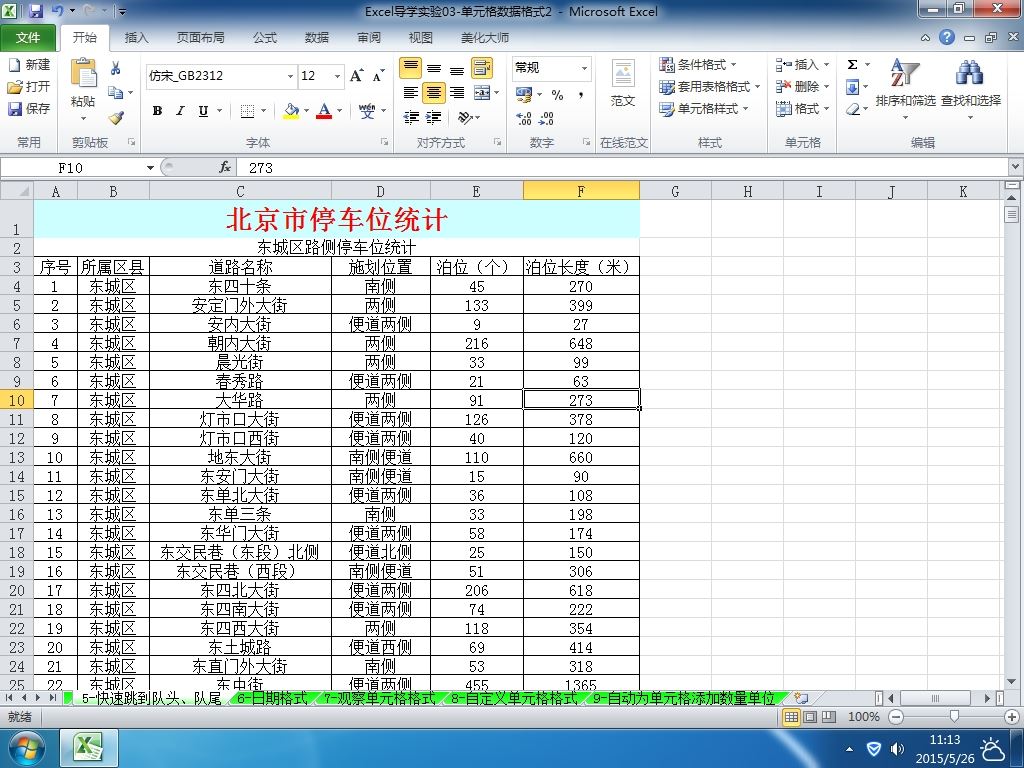The width and height of the screenshot is (1024, 768).
Task: Set top vertical alignment
Action: coord(411,68)
